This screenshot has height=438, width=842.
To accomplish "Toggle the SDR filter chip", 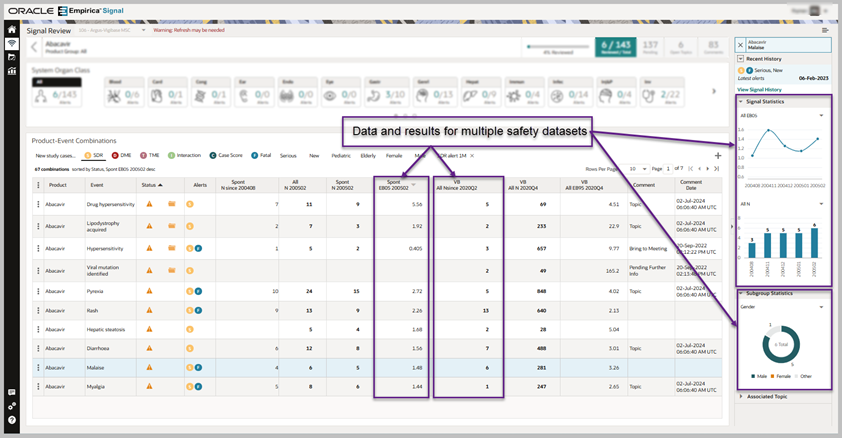I will [93, 156].
